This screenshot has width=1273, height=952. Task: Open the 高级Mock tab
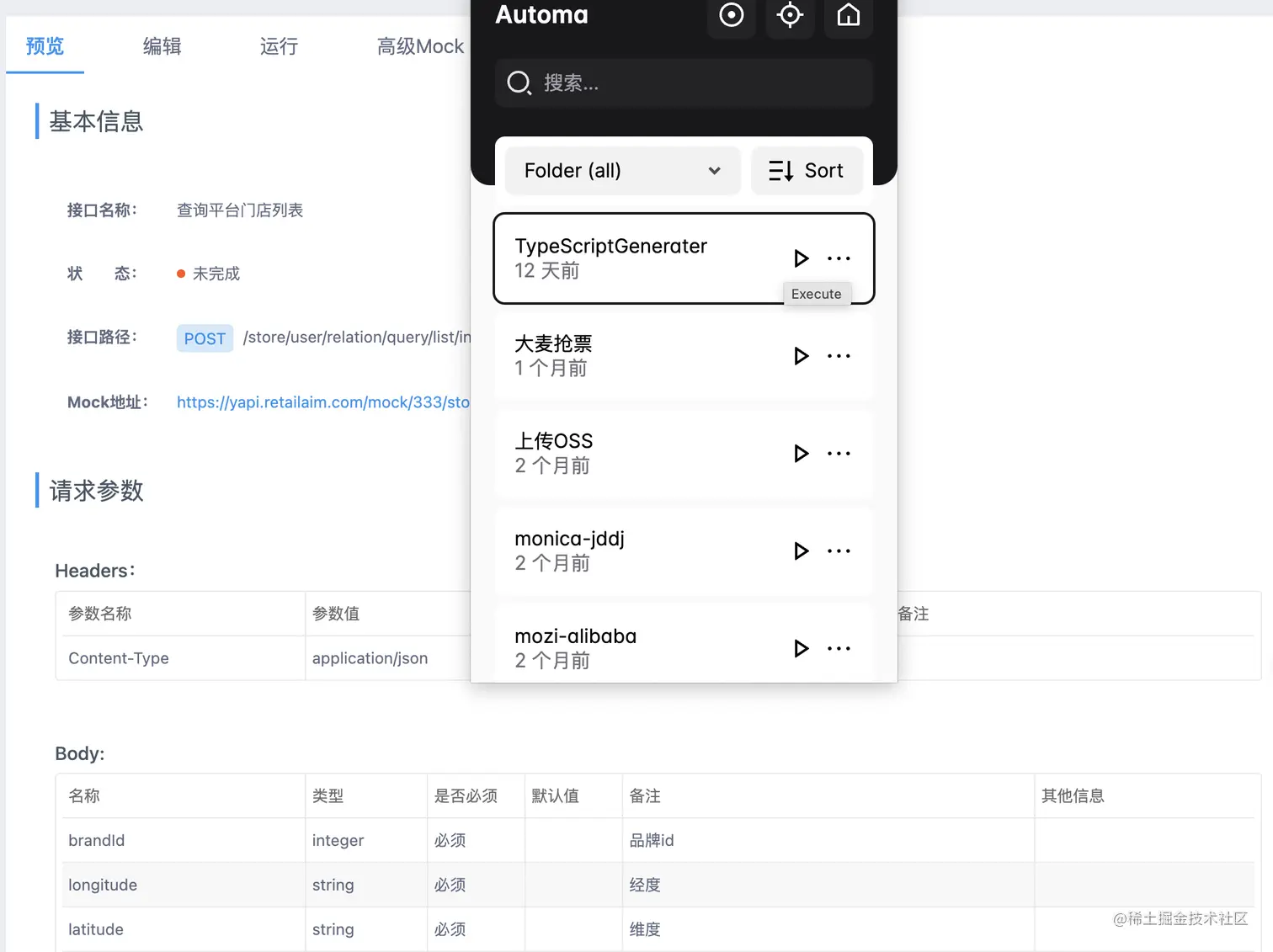(420, 46)
